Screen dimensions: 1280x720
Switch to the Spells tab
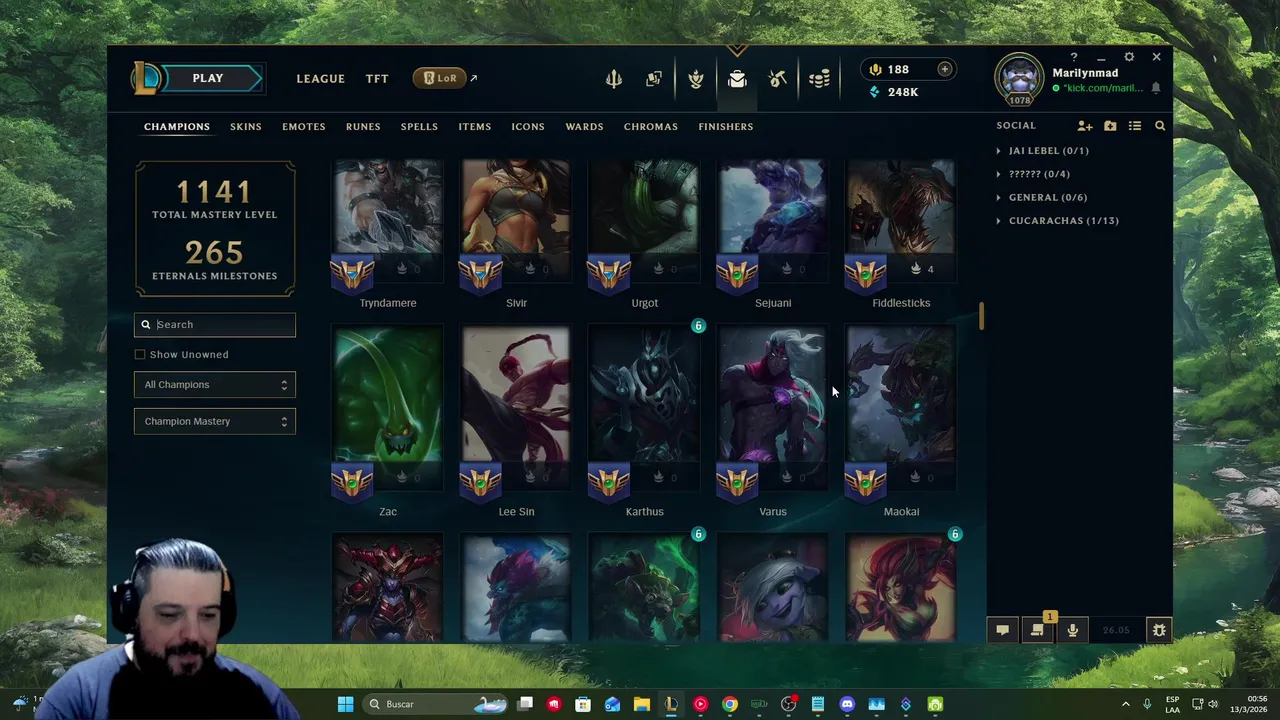coord(419,127)
